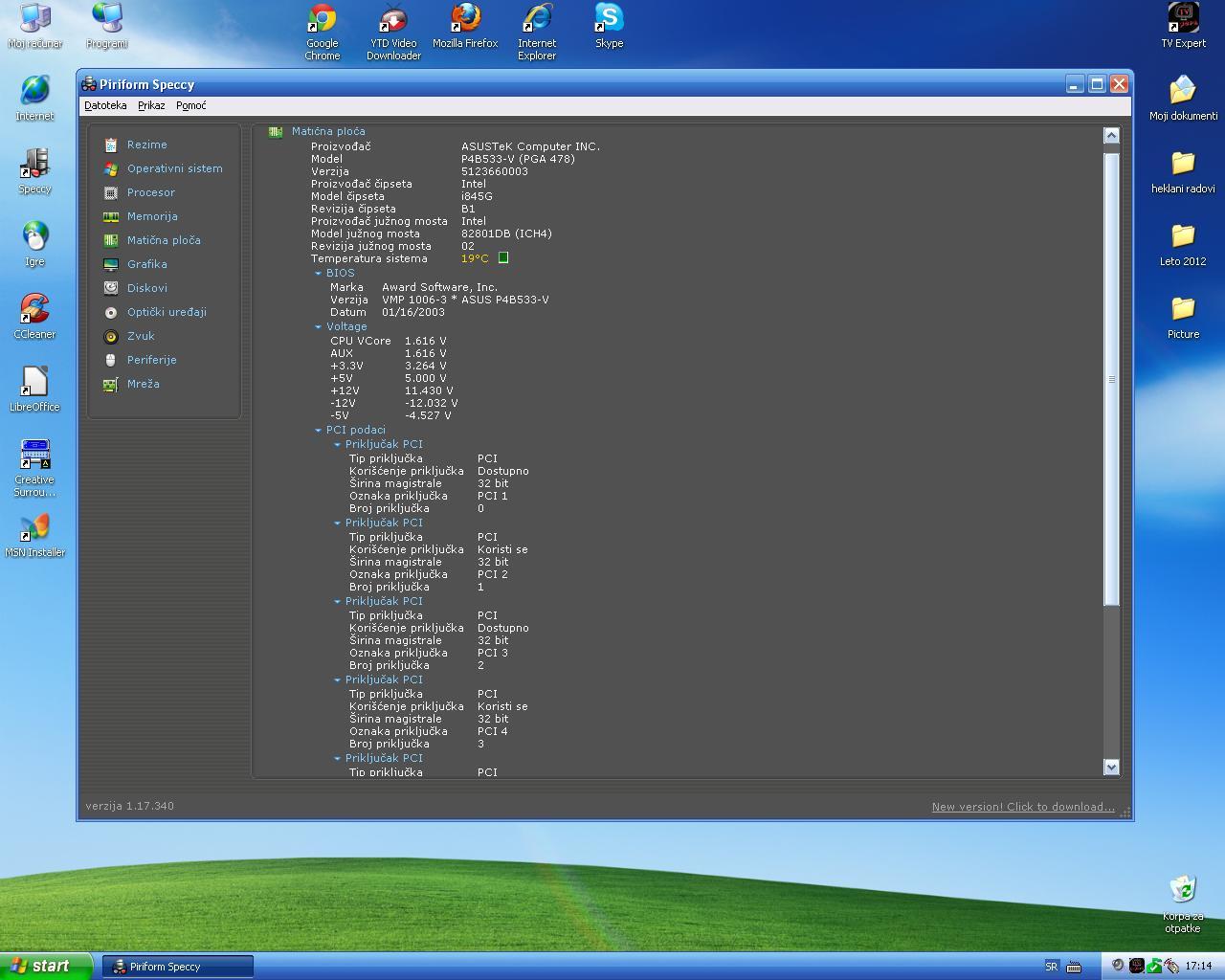
Task: Open the Periferije mouse icon
Action: [111, 360]
